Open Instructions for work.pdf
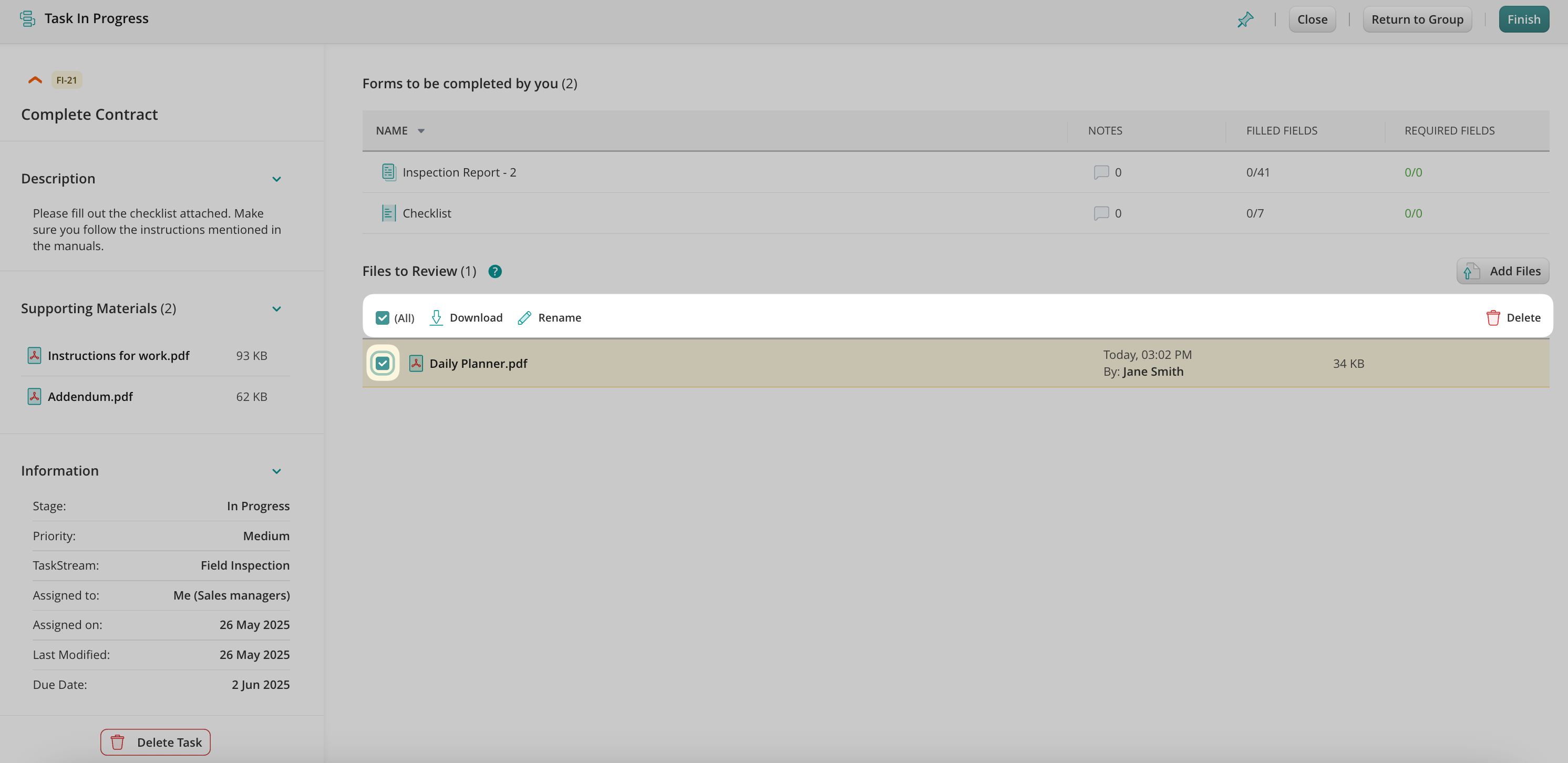The height and width of the screenshot is (763, 1568). (119, 356)
